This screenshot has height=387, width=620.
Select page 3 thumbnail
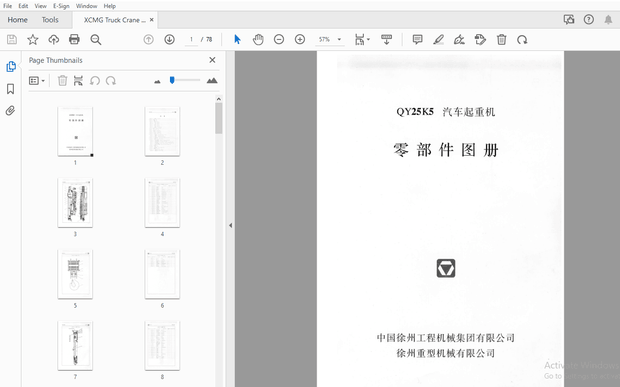coord(75,203)
